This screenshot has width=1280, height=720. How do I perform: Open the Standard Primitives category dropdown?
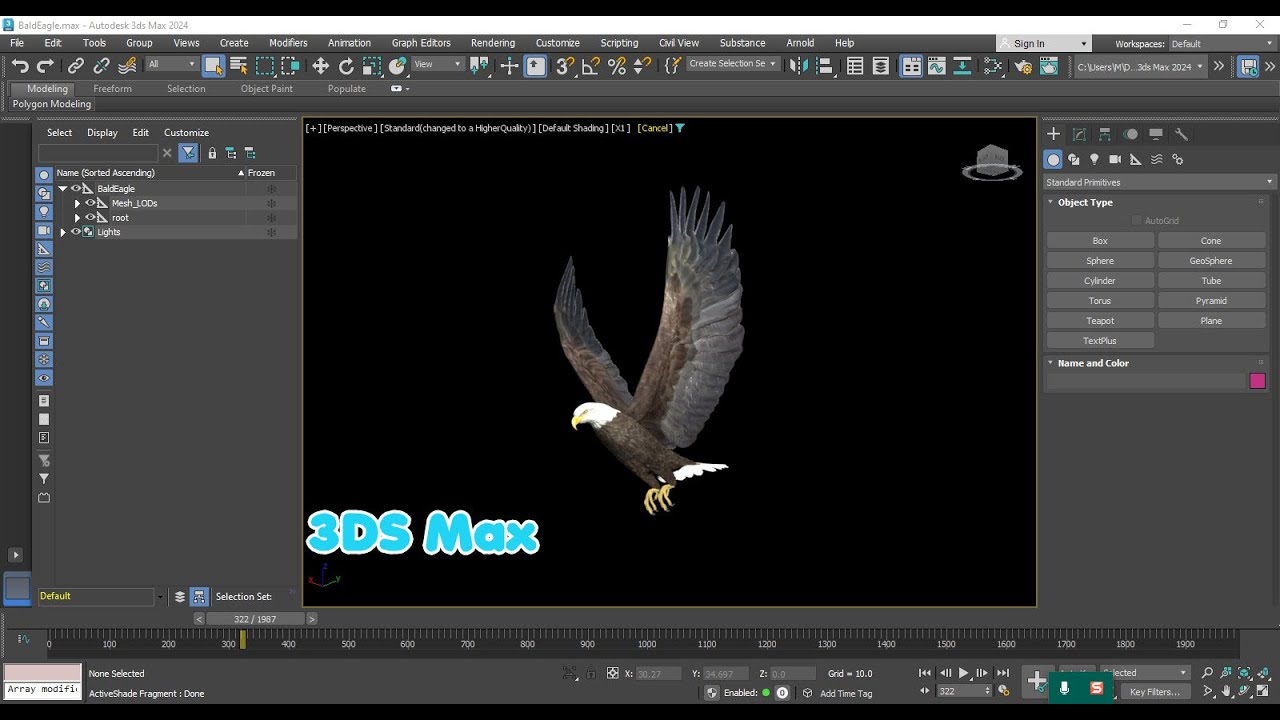coord(1160,182)
